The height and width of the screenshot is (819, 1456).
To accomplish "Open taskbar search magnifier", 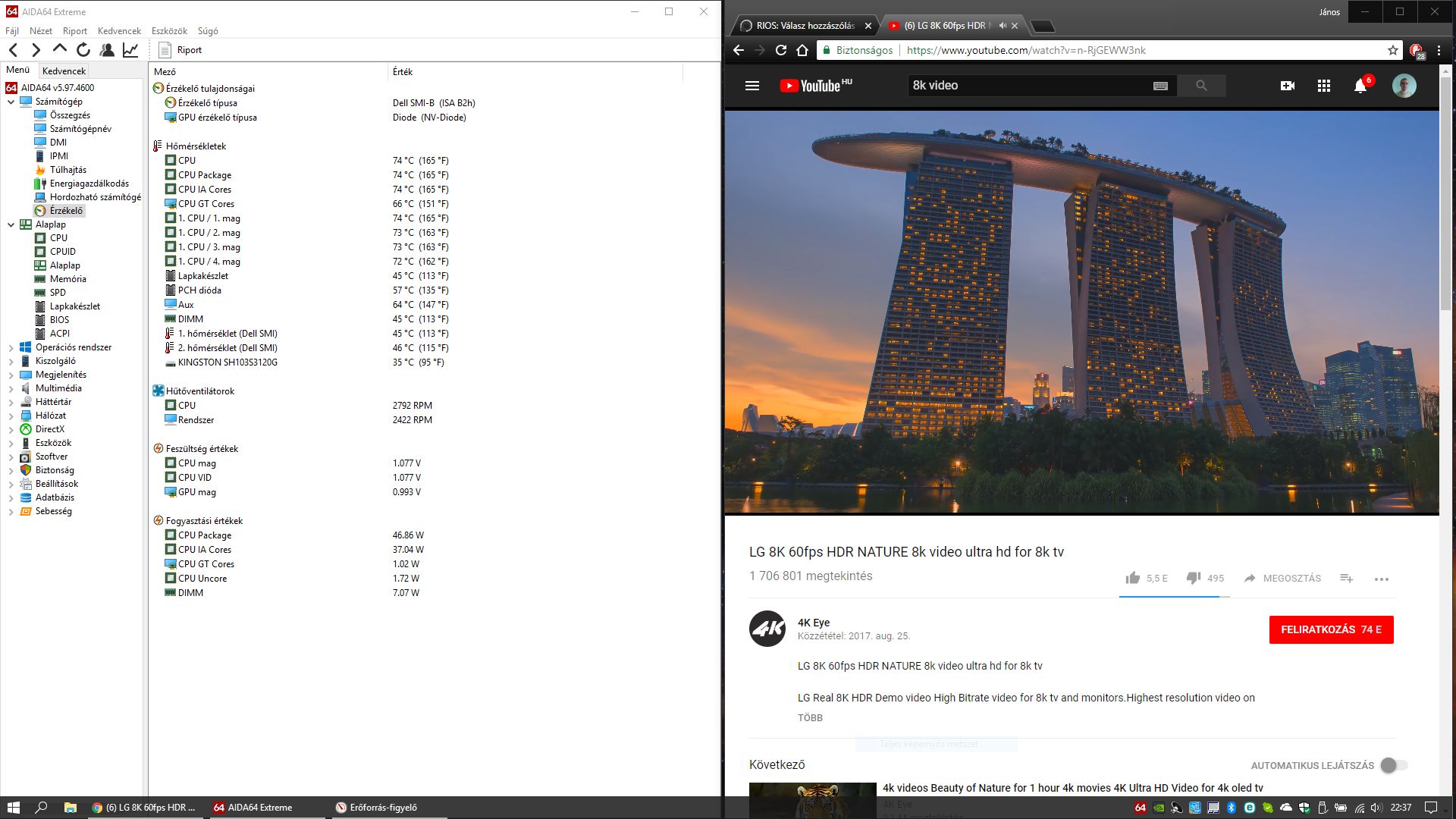I will [42, 808].
